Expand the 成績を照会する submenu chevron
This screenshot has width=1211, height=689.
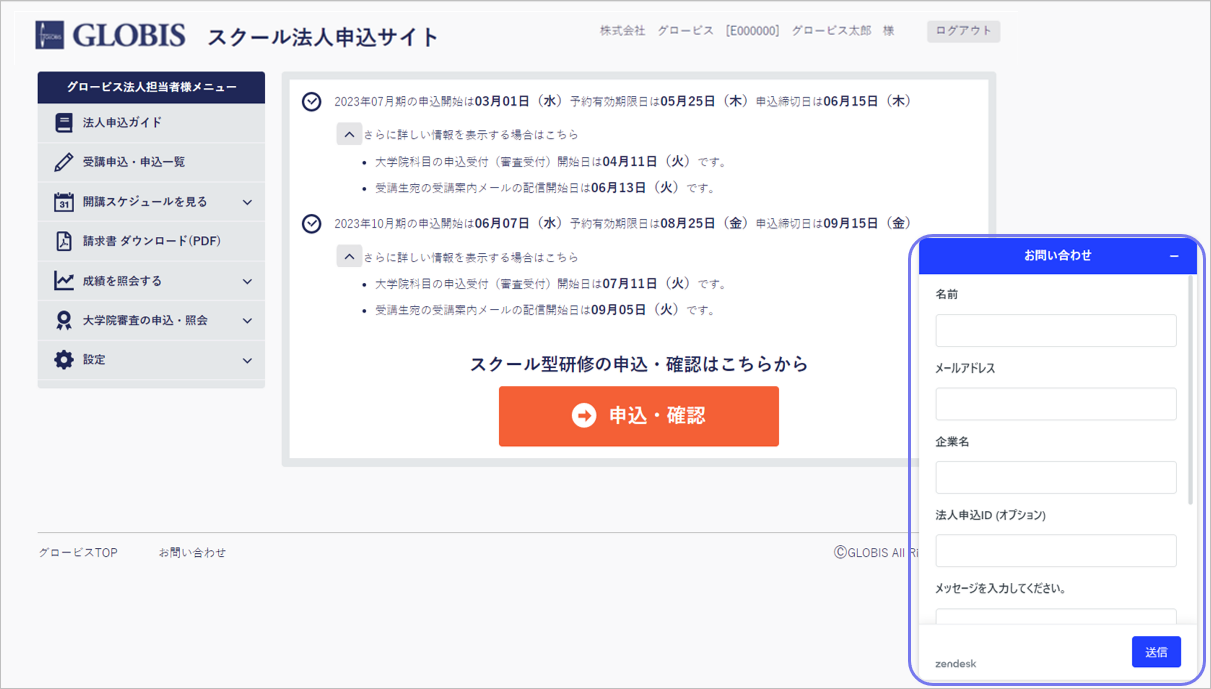(247, 282)
